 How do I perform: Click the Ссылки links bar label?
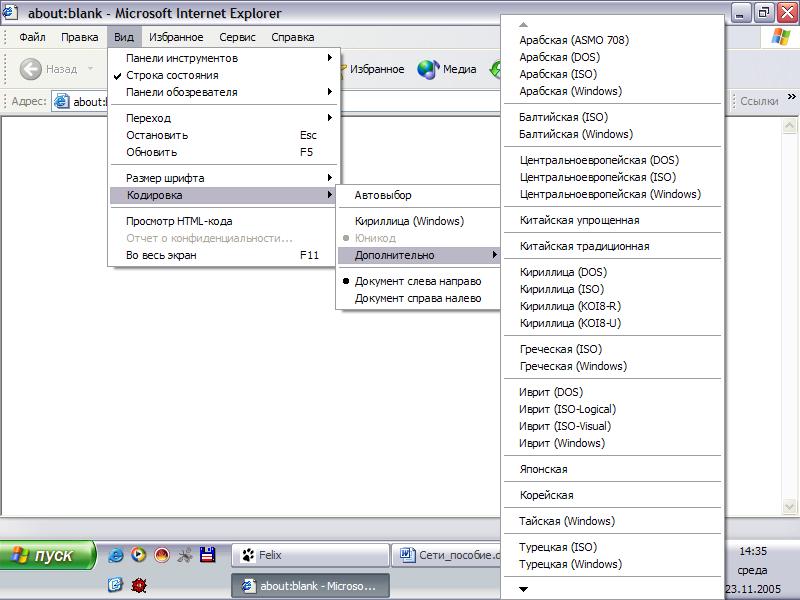point(759,101)
